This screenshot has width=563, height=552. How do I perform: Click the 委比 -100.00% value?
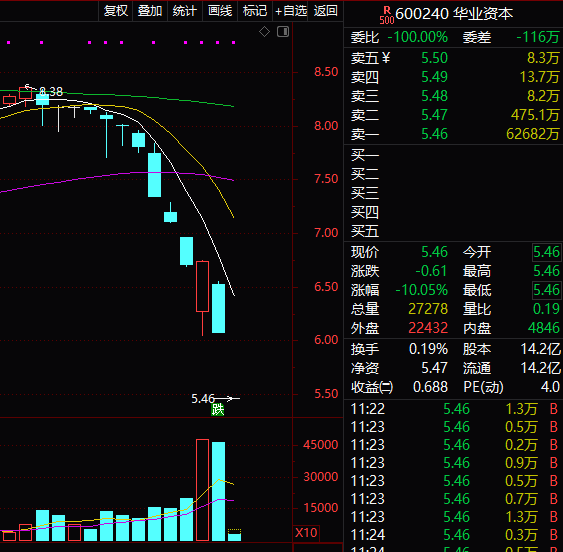pyautogui.click(x=418, y=37)
